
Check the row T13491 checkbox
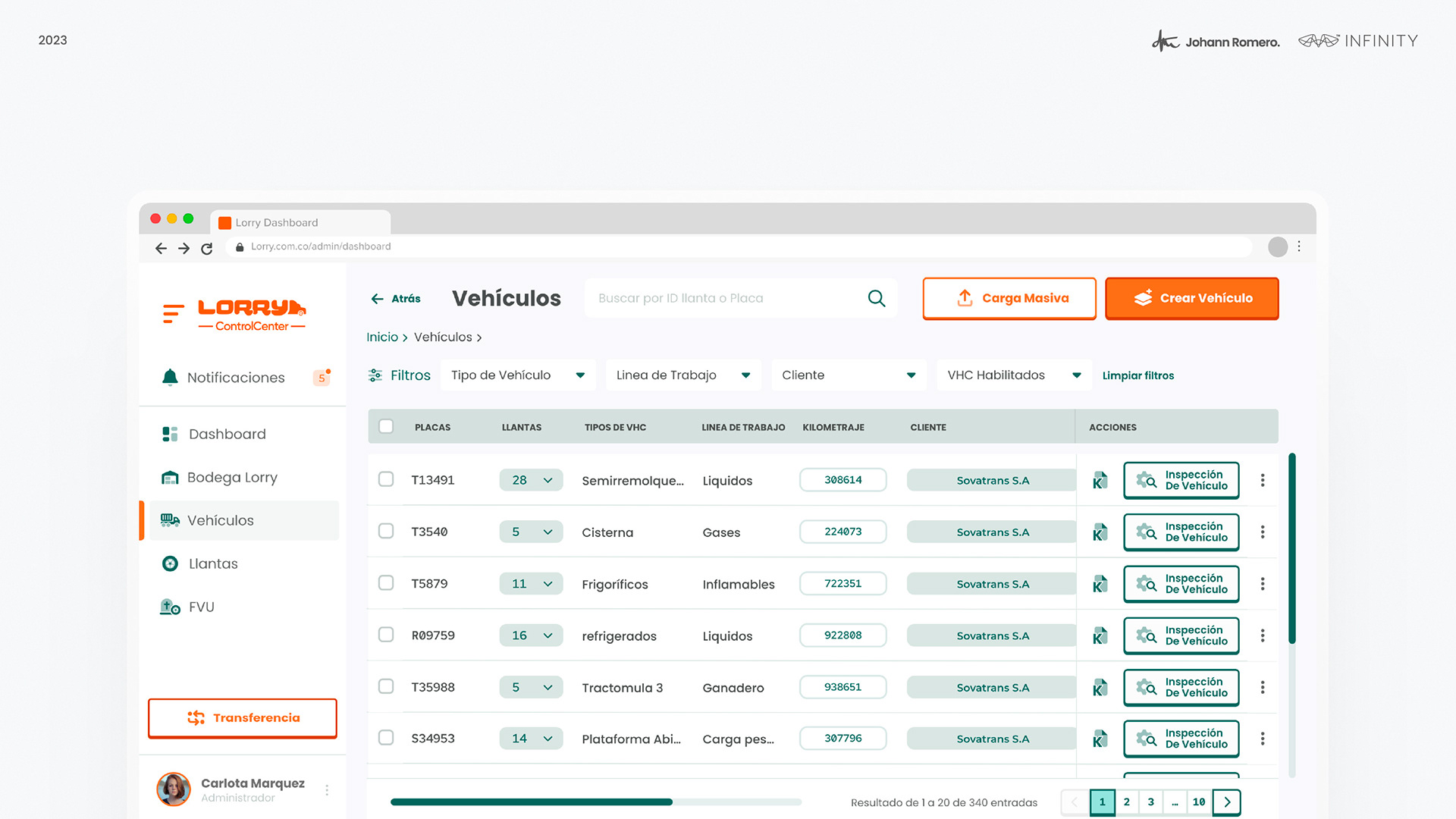(386, 479)
